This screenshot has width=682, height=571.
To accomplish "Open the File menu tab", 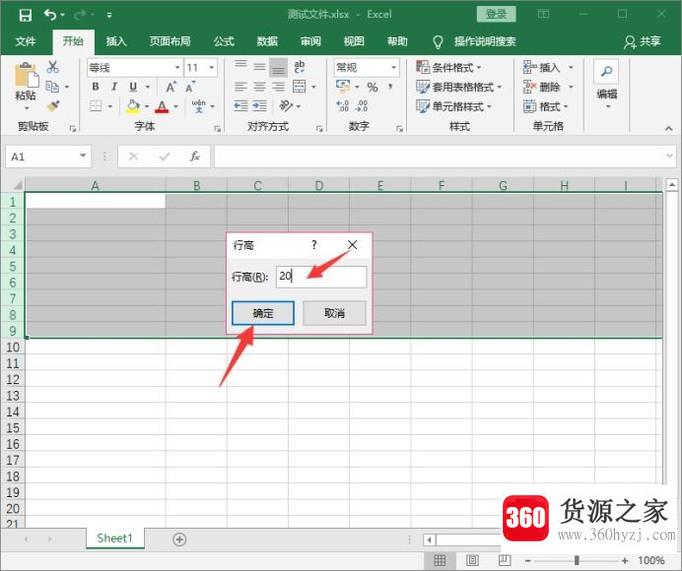I will point(25,41).
